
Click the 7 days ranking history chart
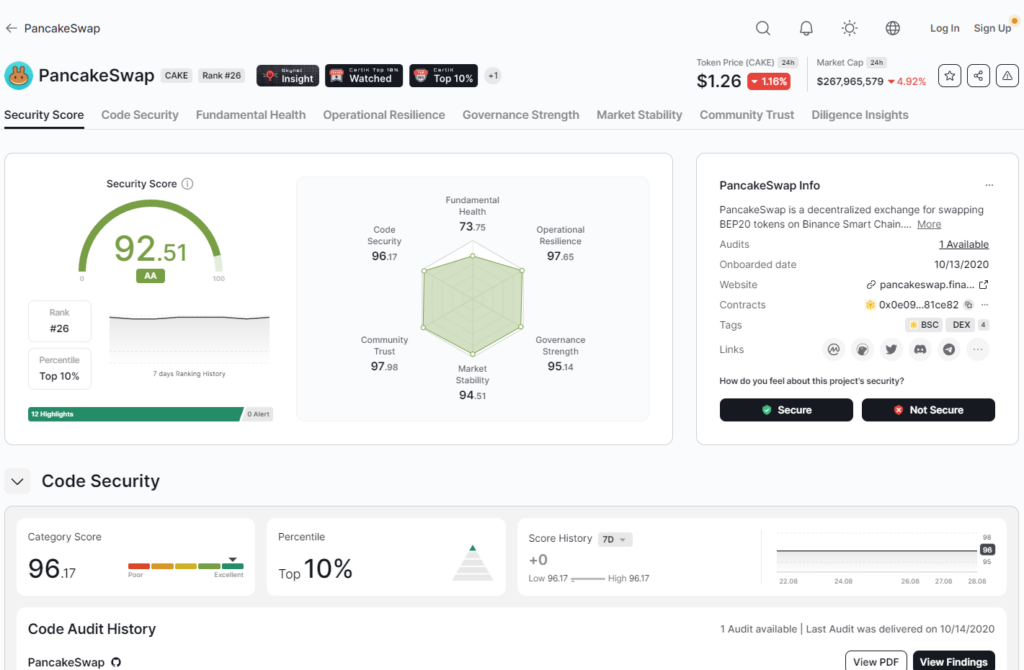(x=189, y=339)
